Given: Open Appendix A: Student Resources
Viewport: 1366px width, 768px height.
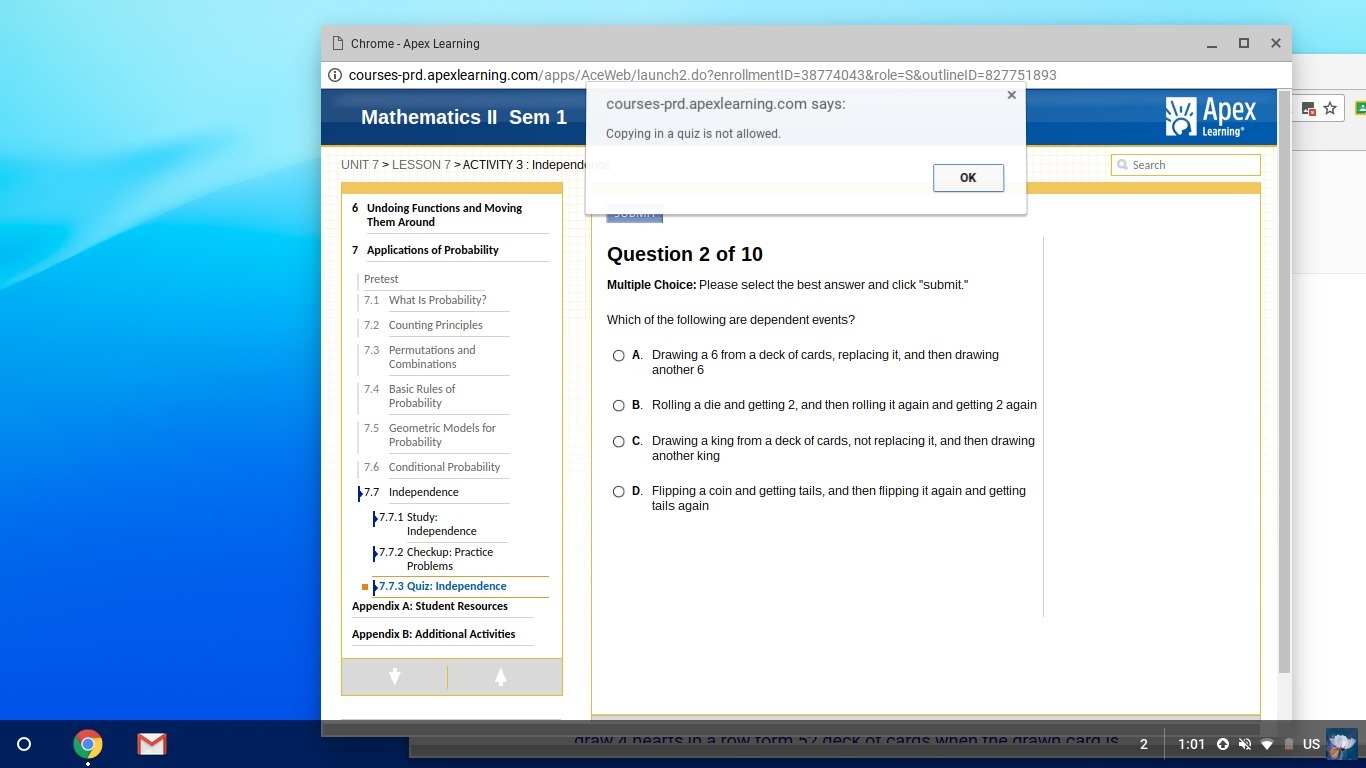Looking at the screenshot, I should pyautogui.click(x=430, y=606).
